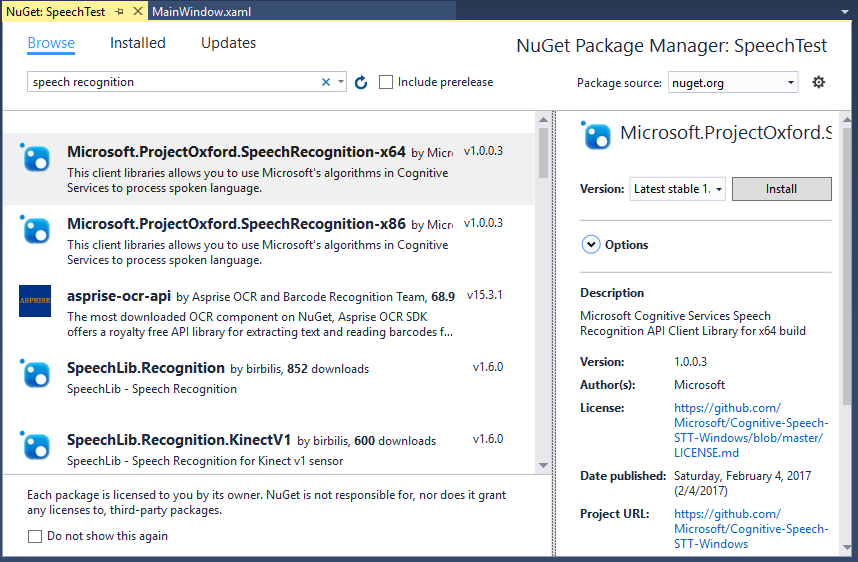The image size is (858, 562).
Task: Click the Asprise OCR package logo
Action: tap(35, 300)
